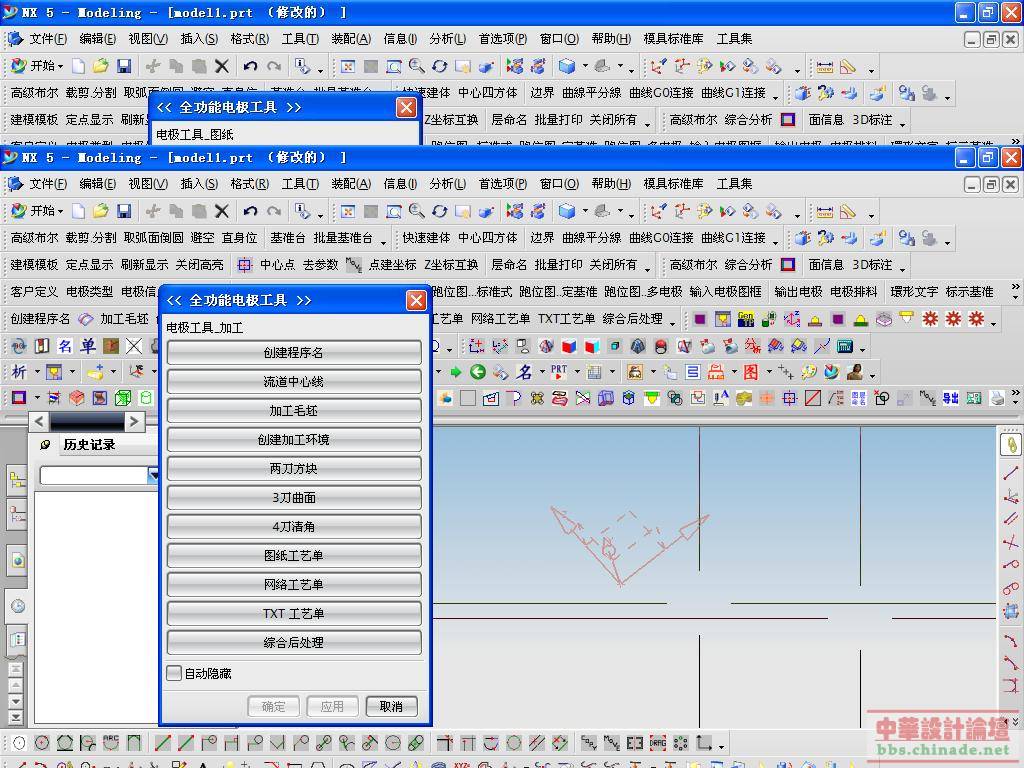Click the 创建加工环境 button
This screenshot has width=1024, height=768.
click(x=294, y=440)
